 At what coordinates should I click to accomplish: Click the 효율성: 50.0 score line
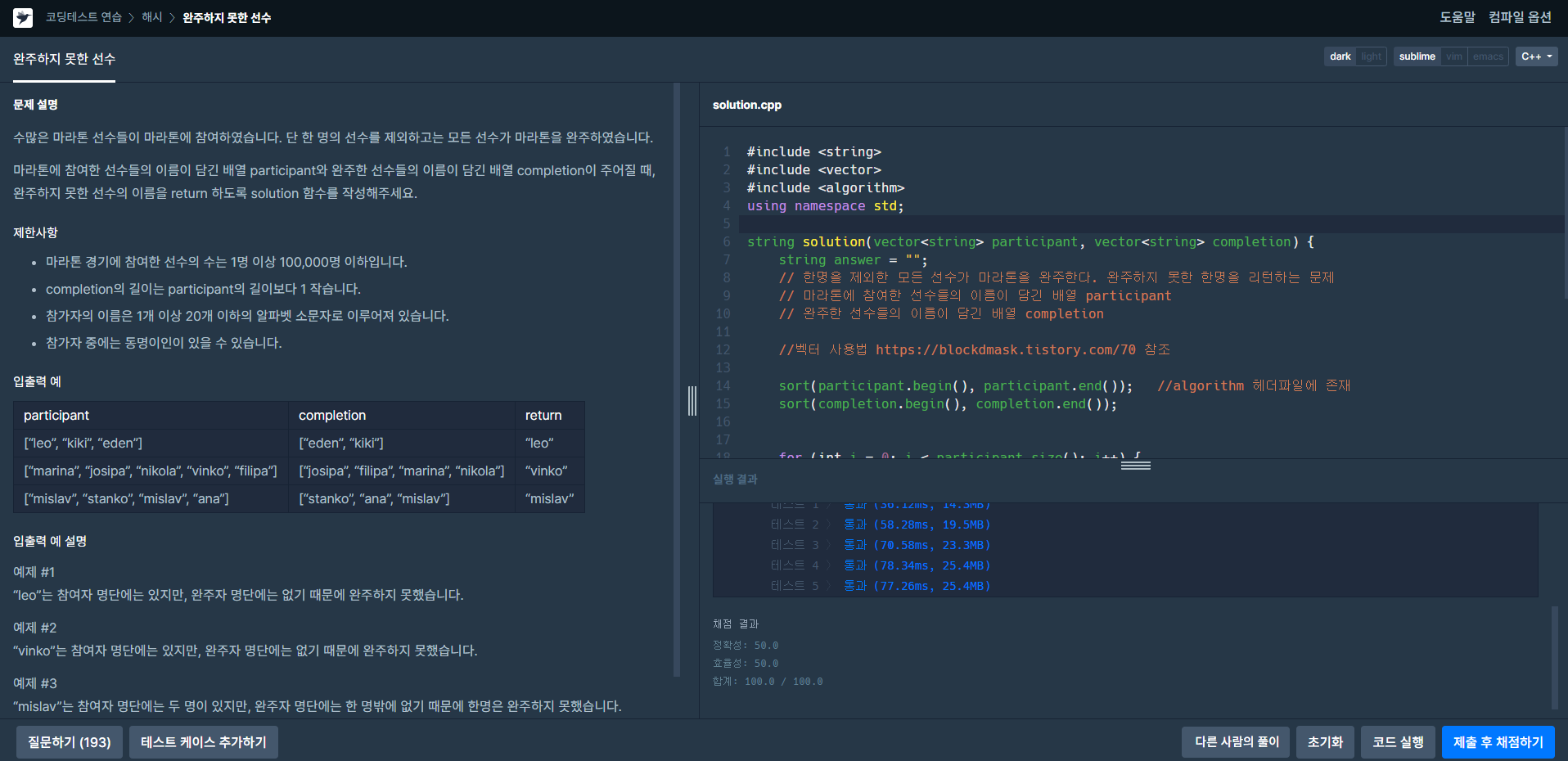(x=746, y=664)
